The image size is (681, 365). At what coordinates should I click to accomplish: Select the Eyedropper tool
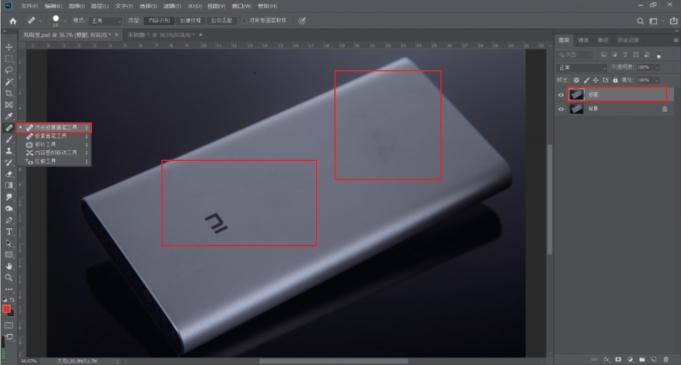9,116
